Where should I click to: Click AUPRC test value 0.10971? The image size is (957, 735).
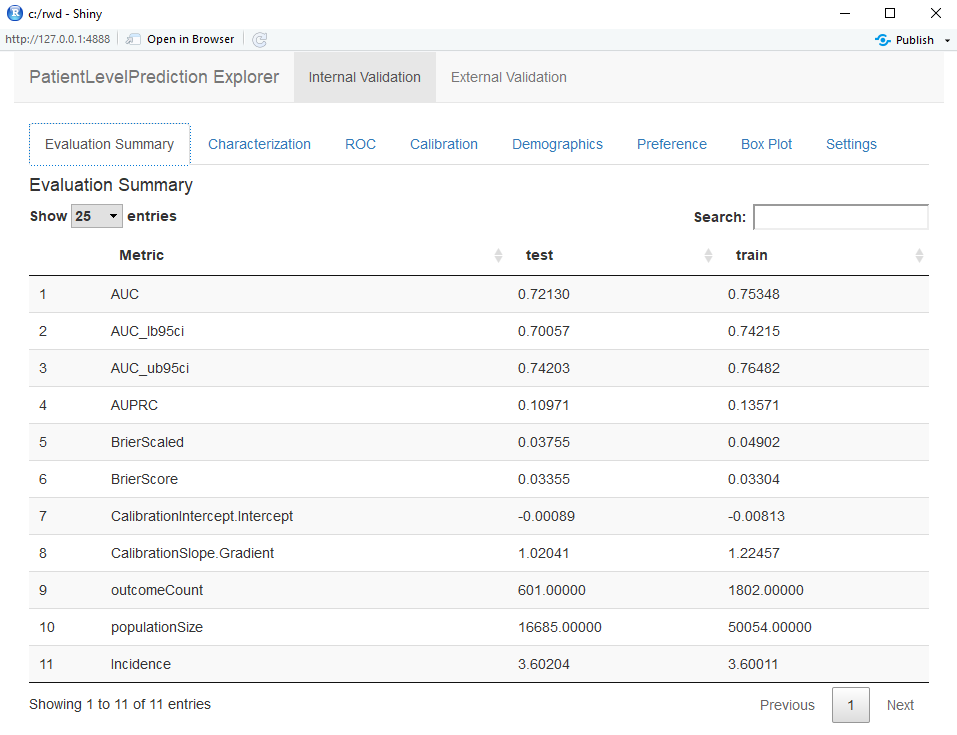(543, 405)
